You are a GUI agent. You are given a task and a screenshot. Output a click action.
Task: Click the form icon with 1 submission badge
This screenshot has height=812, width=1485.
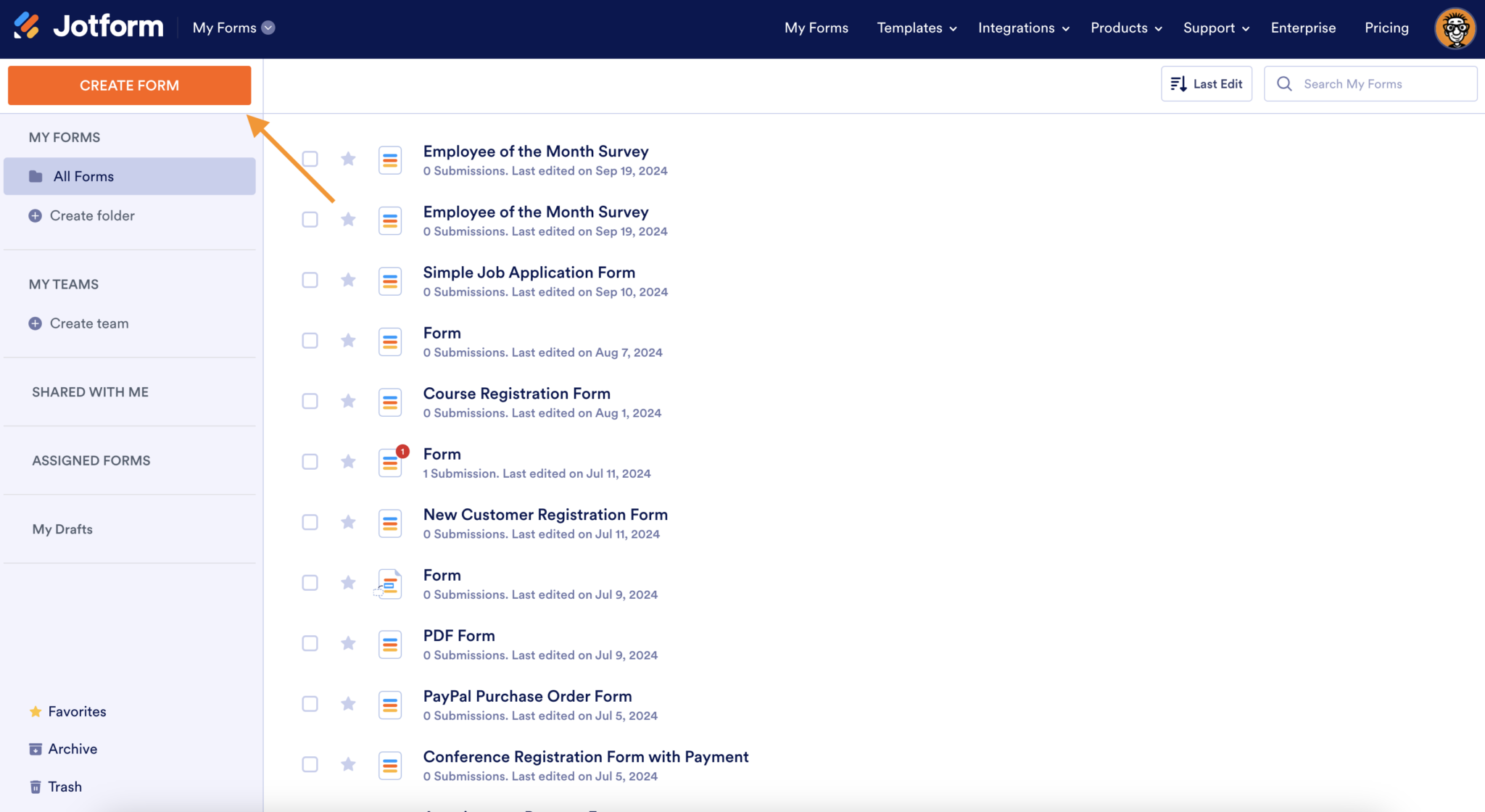[x=390, y=462]
